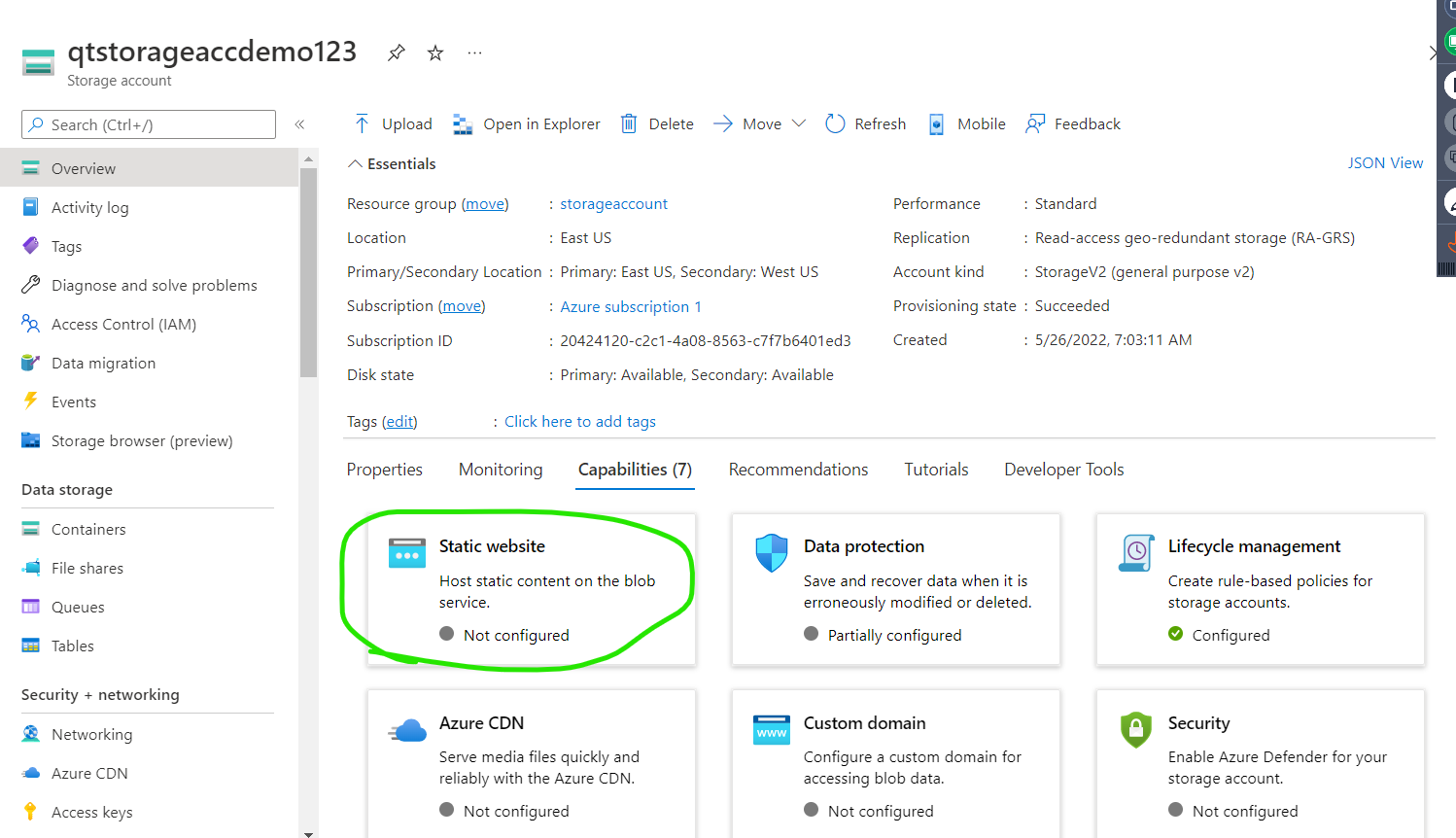Switch to the Properties tab
The image size is (1456, 838).
click(x=385, y=470)
